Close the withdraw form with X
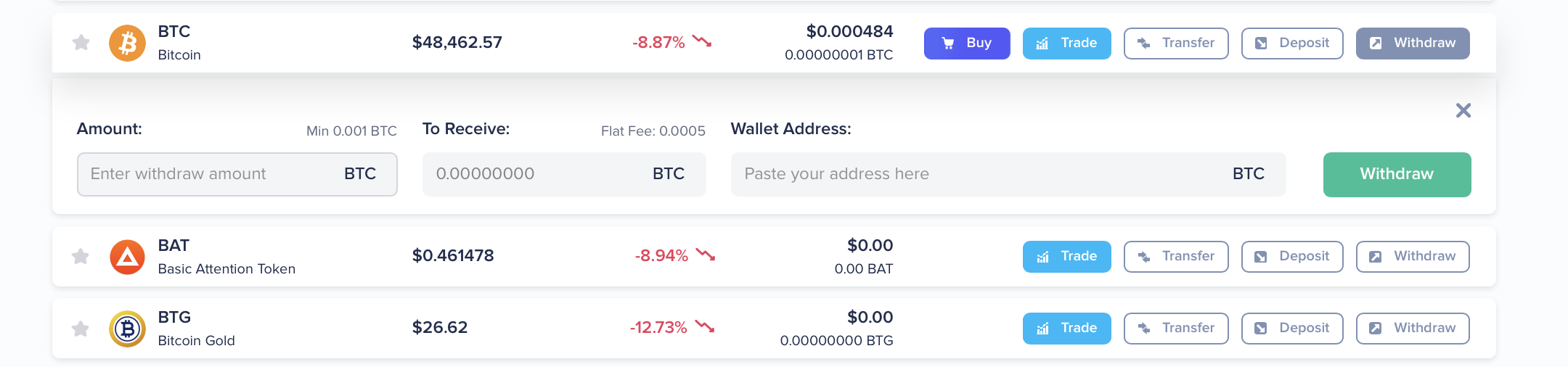This screenshot has width=1568, height=367. [x=1463, y=110]
